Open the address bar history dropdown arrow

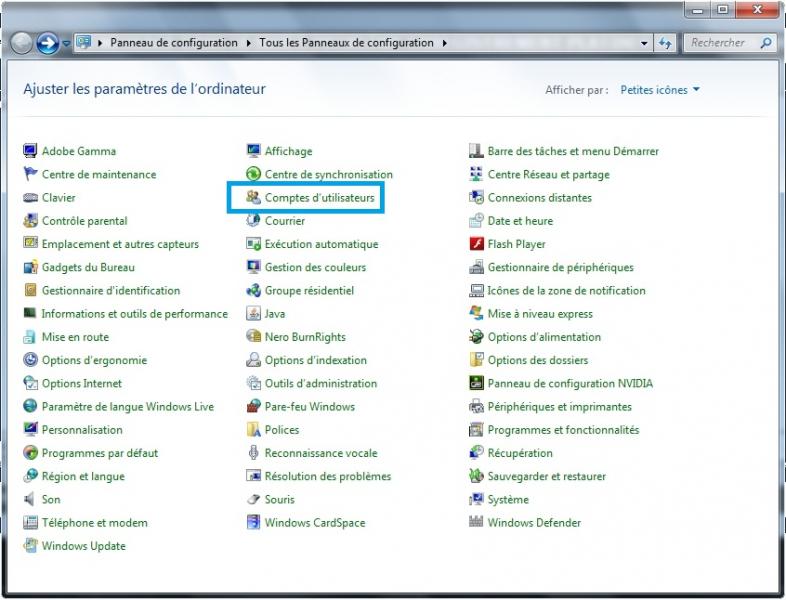point(644,43)
